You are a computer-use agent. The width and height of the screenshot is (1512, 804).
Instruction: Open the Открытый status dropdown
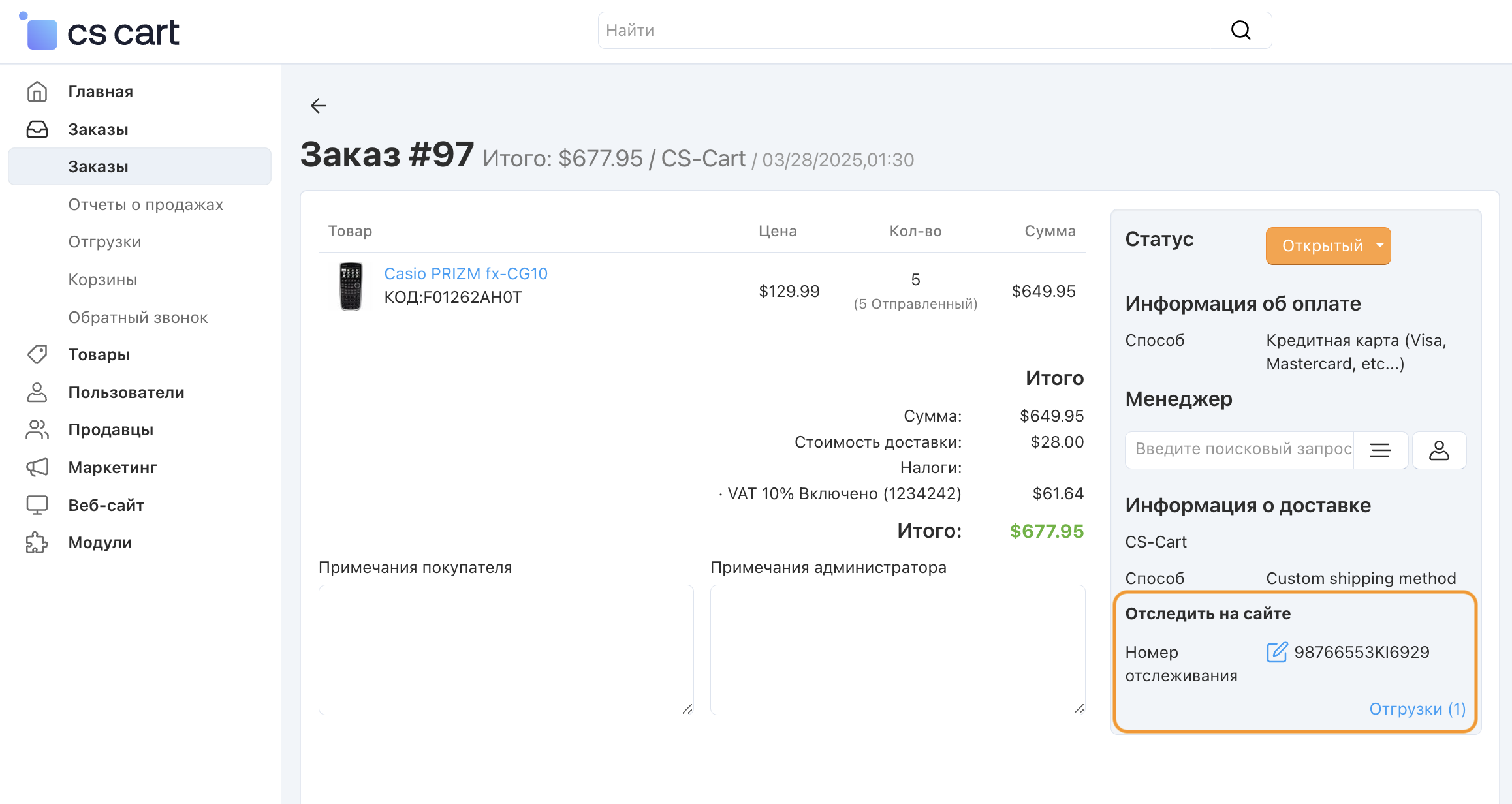click(x=1328, y=245)
